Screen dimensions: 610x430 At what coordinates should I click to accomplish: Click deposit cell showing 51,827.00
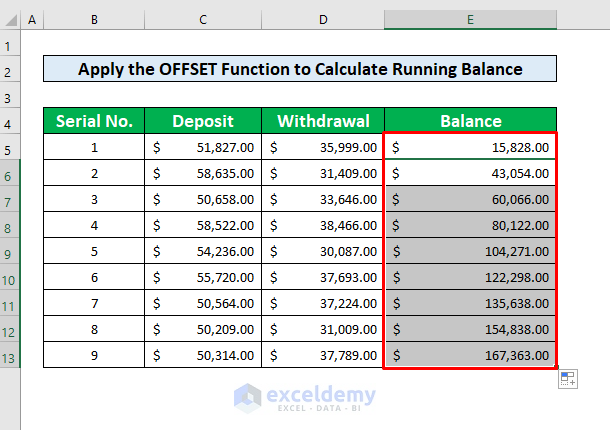point(203,147)
